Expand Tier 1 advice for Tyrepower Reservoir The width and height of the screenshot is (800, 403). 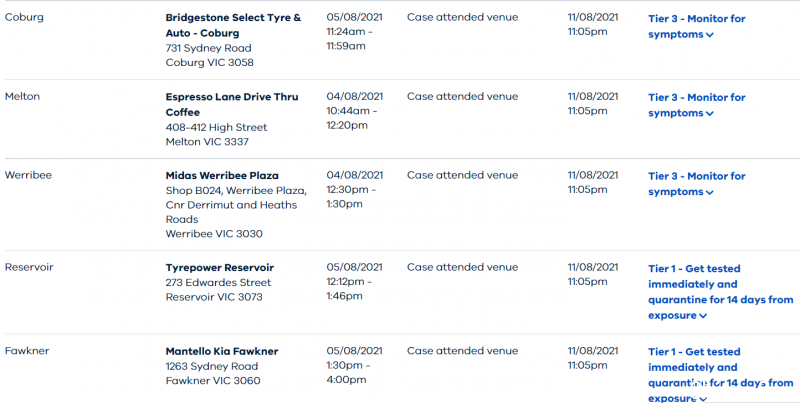point(720,292)
